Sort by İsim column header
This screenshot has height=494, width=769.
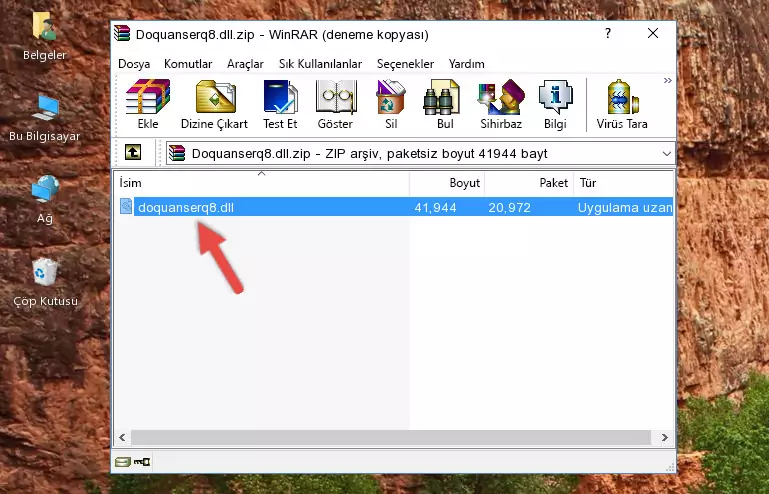point(262,183)
